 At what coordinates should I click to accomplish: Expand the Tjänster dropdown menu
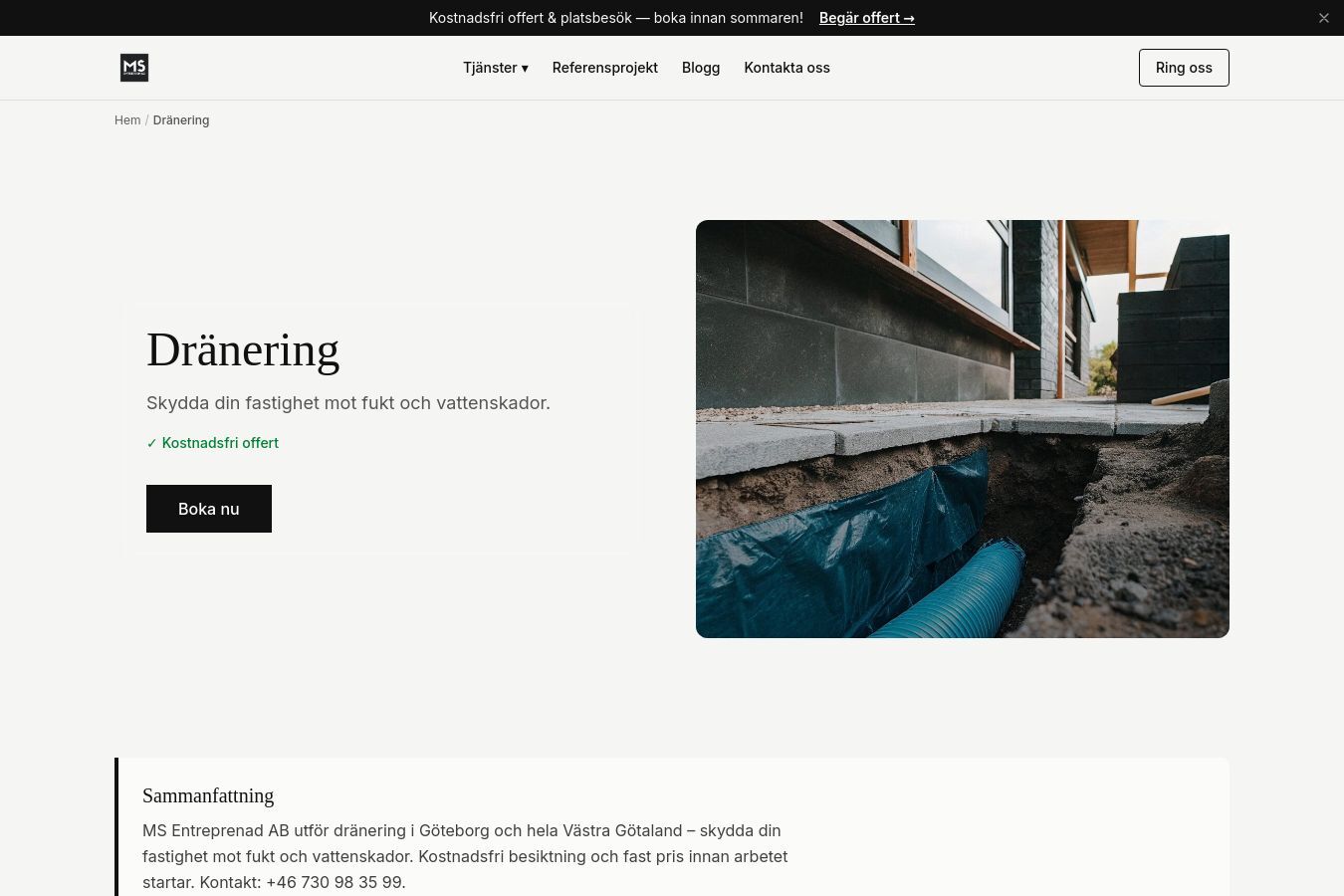tap(496, 68)
